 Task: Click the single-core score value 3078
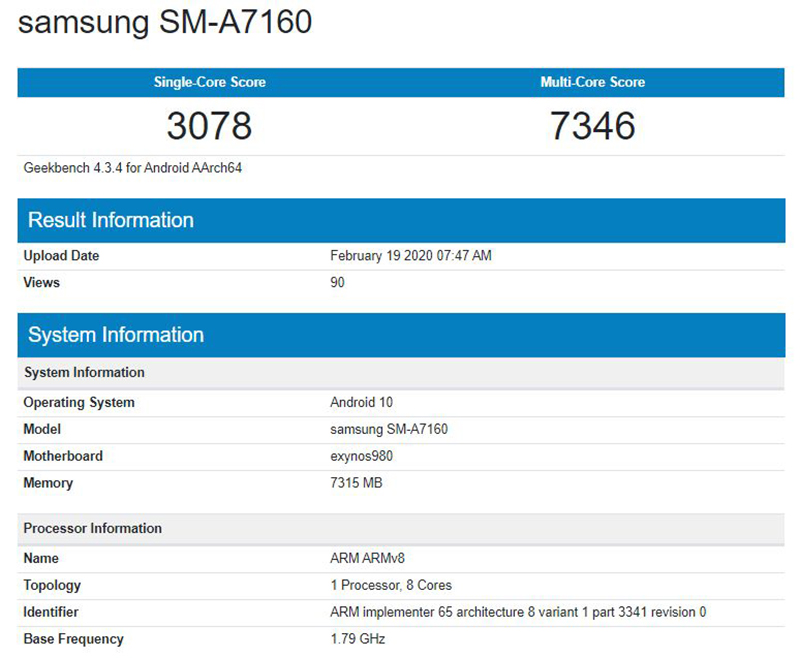(x=209, y=126)
